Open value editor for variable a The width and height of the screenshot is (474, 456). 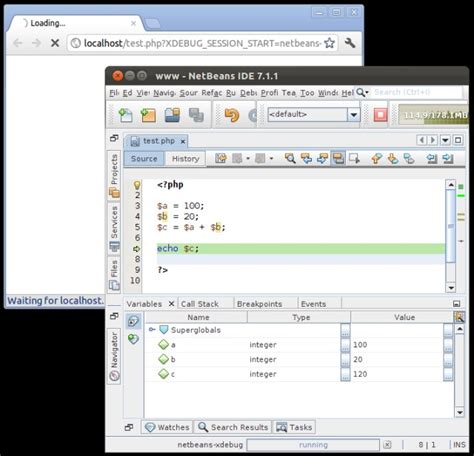(448, 345)
